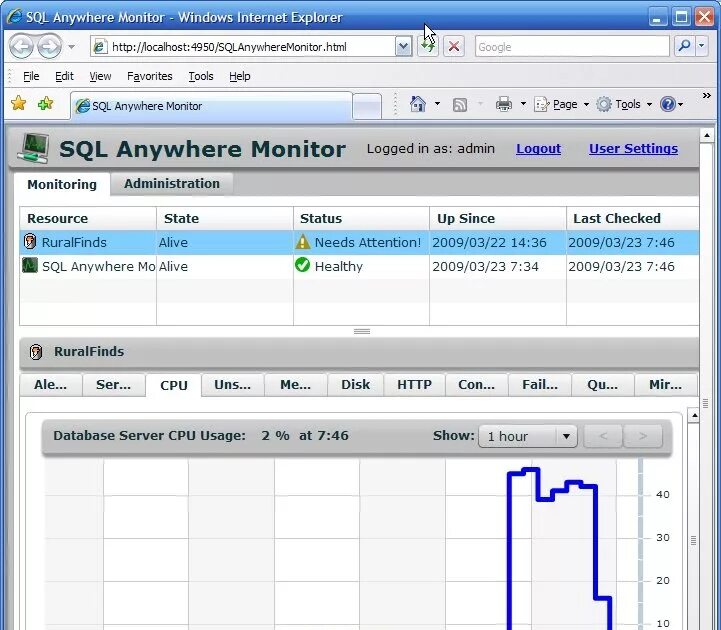Image resolution: width=721 pixels, height=630 pixels.
Task: Open a new blank browser tab
Action: [x=367, y=106]
